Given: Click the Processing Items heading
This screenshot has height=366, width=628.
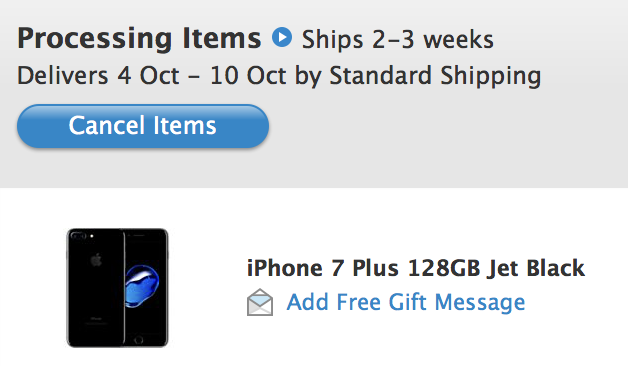Looking at the screenshot, I should (x=139, y=39).
